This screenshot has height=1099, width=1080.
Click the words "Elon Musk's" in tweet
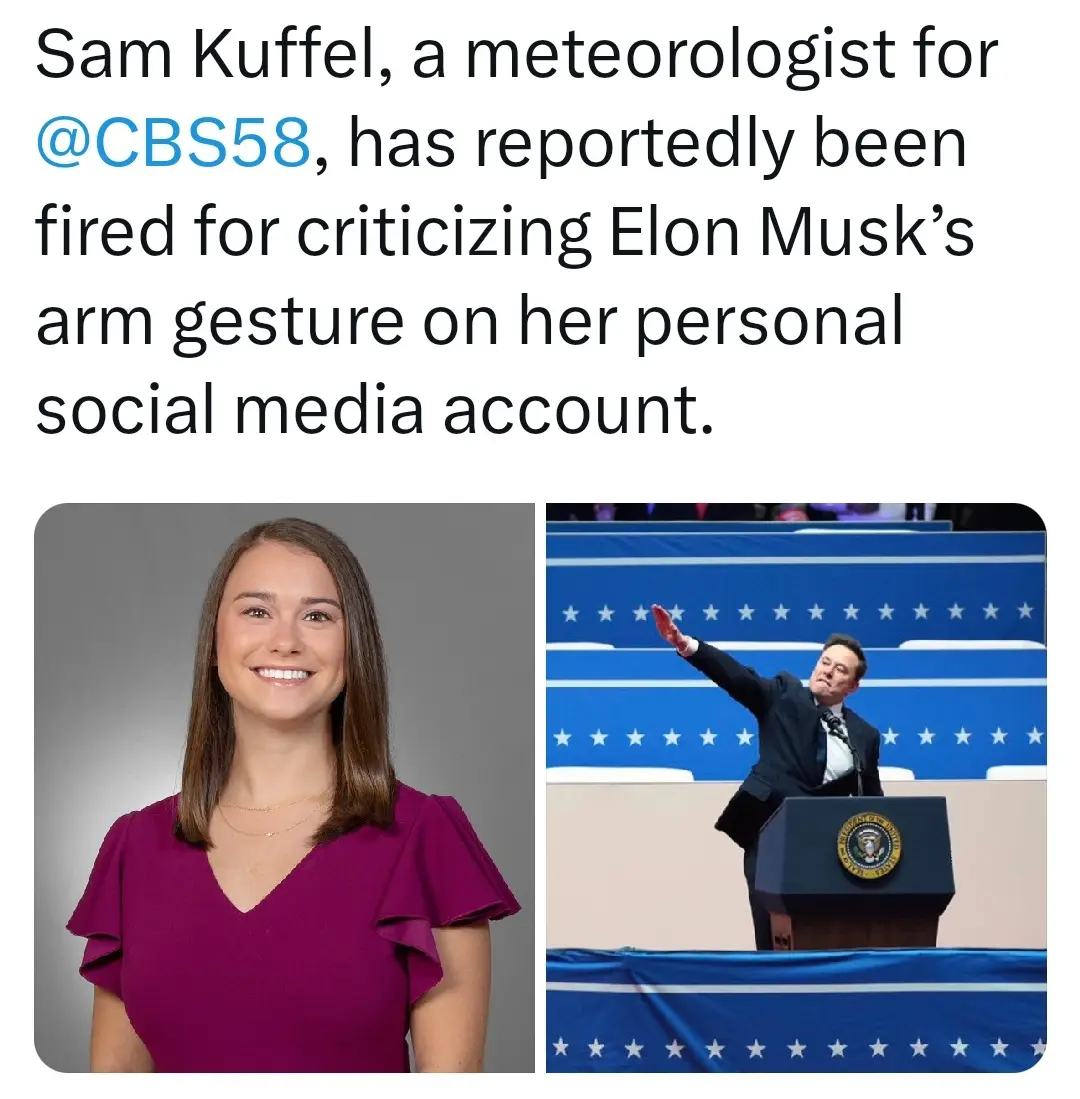click(x=791, y=232)
